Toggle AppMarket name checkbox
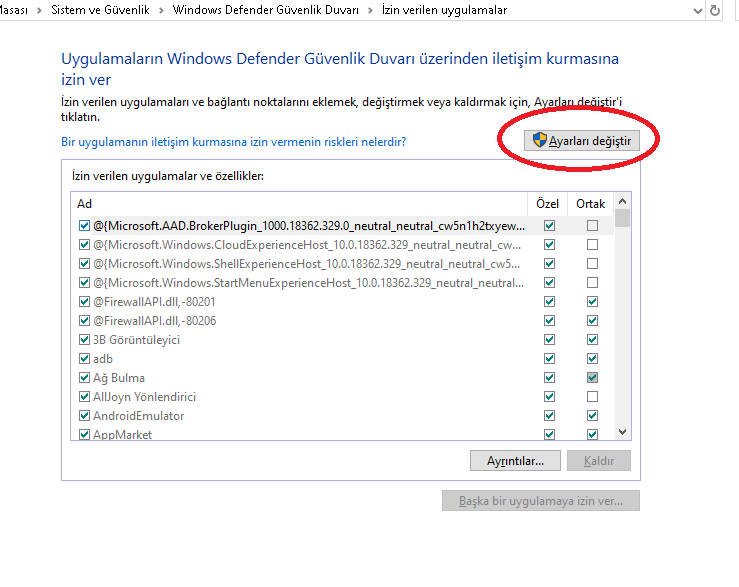 coord(84,434)
